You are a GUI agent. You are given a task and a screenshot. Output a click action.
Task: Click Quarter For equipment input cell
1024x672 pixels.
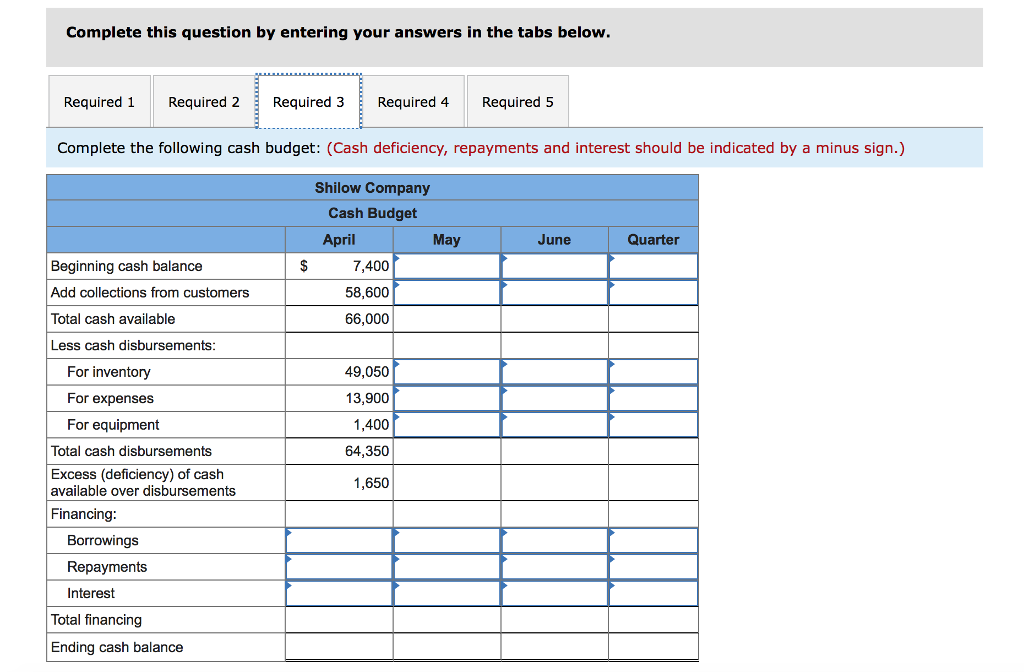(x=653, y=424)
